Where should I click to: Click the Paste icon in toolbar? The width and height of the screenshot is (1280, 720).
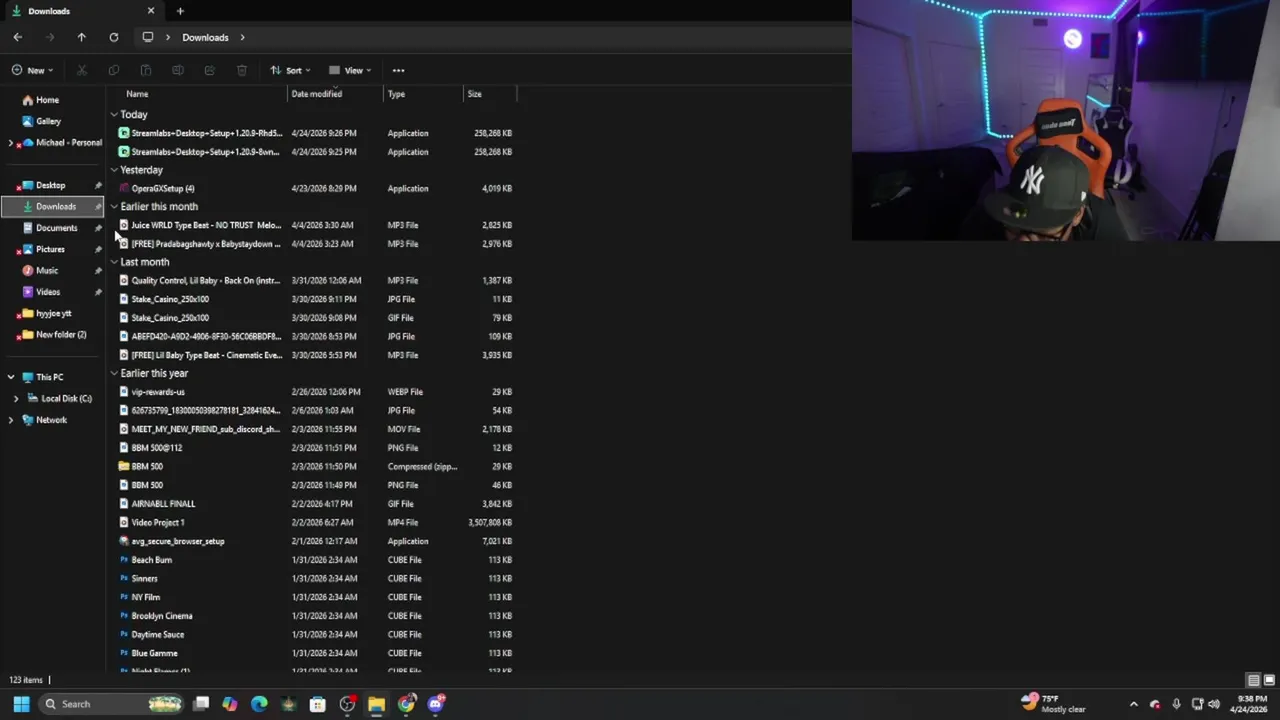(x=145, y=70)
